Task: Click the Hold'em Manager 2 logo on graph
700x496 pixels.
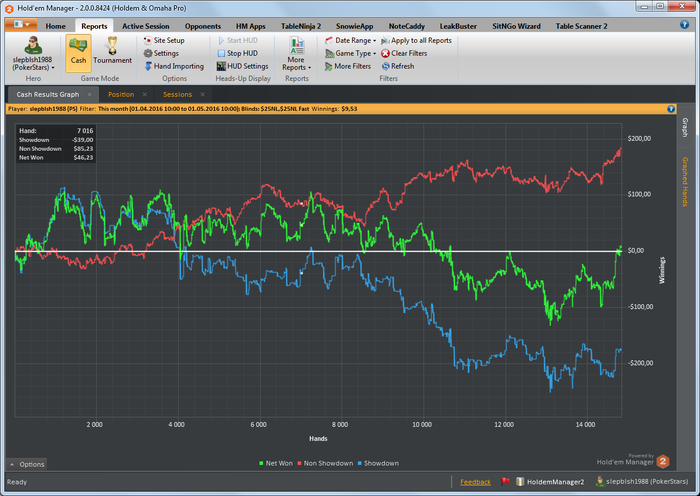Action: coord(633,460)
